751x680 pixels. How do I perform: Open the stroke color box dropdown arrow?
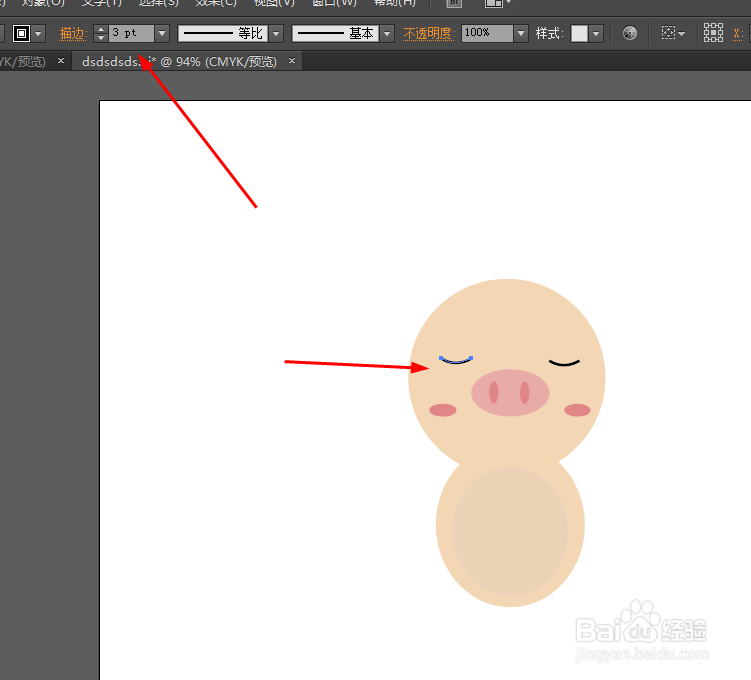click(38, 34)
